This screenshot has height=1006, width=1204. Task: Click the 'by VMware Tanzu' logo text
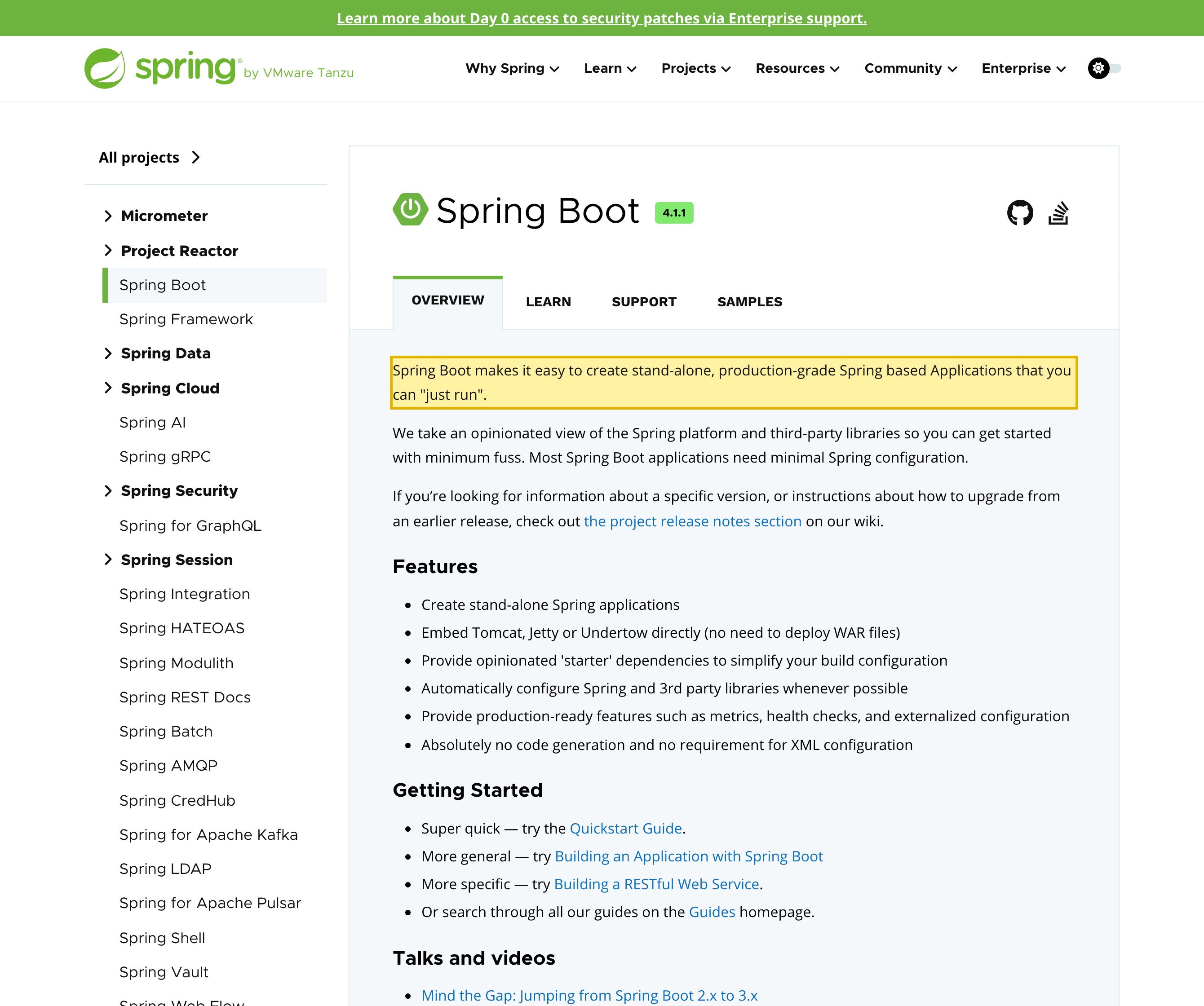click(299, 73)
